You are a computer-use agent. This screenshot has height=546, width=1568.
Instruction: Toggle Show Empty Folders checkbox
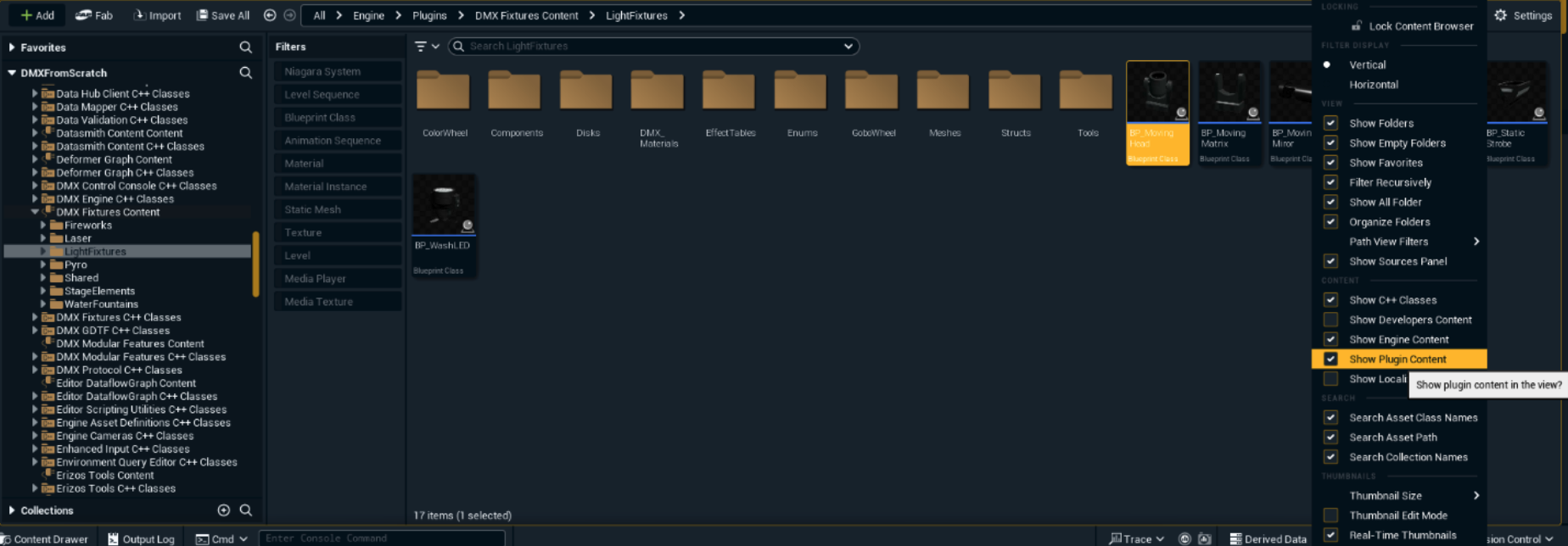click(1330, 143)
